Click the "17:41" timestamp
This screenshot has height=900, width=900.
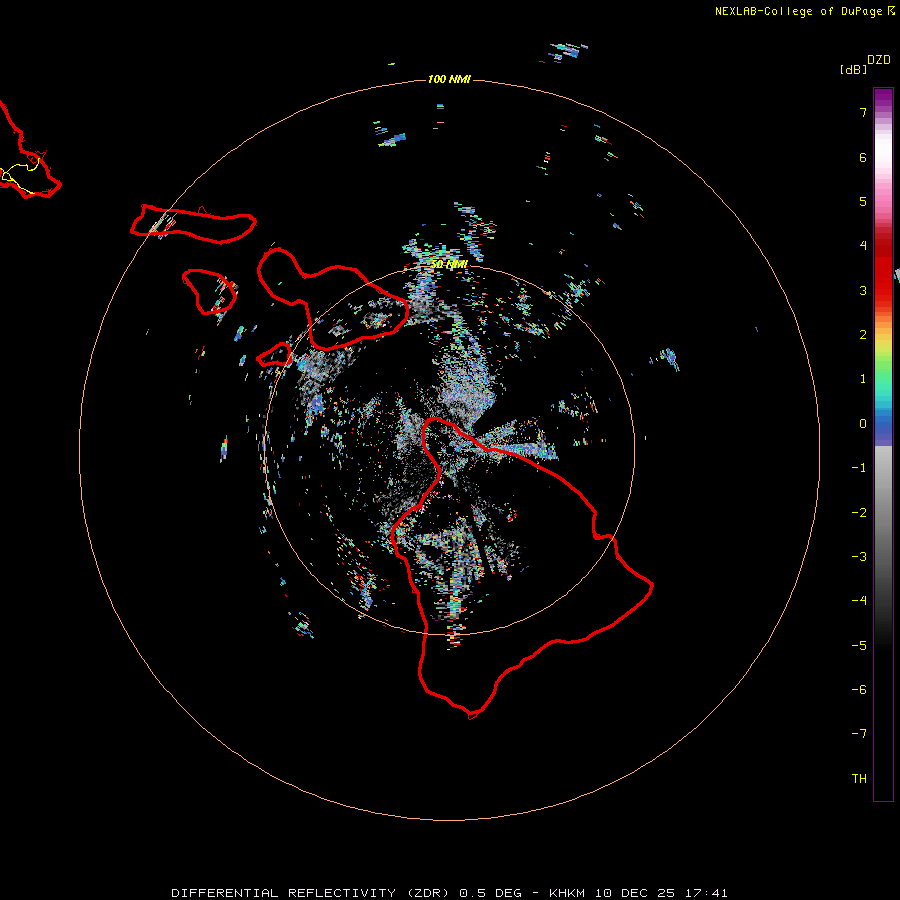pos(707,893)
